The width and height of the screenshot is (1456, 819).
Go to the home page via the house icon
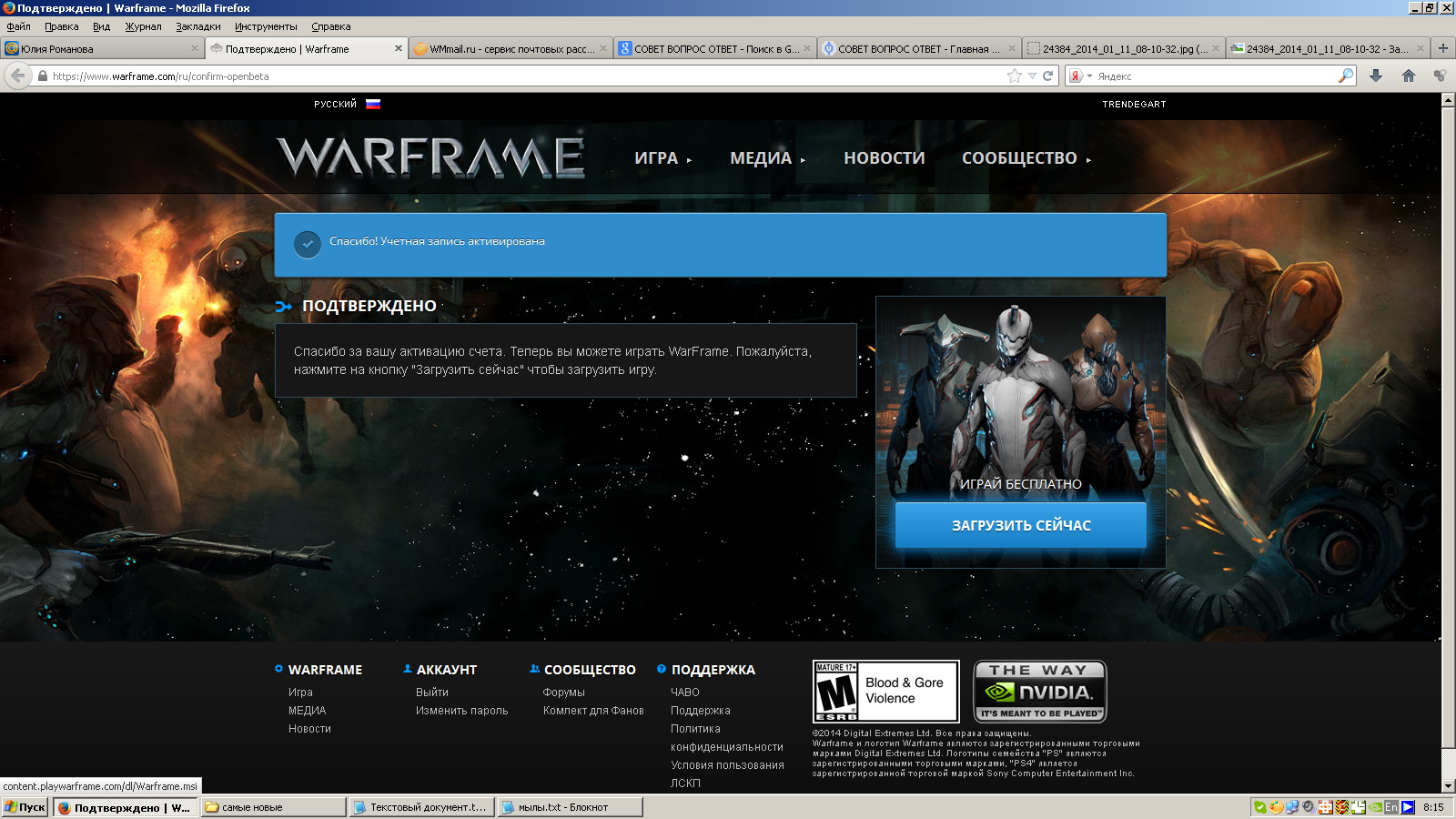[1409, 76]
